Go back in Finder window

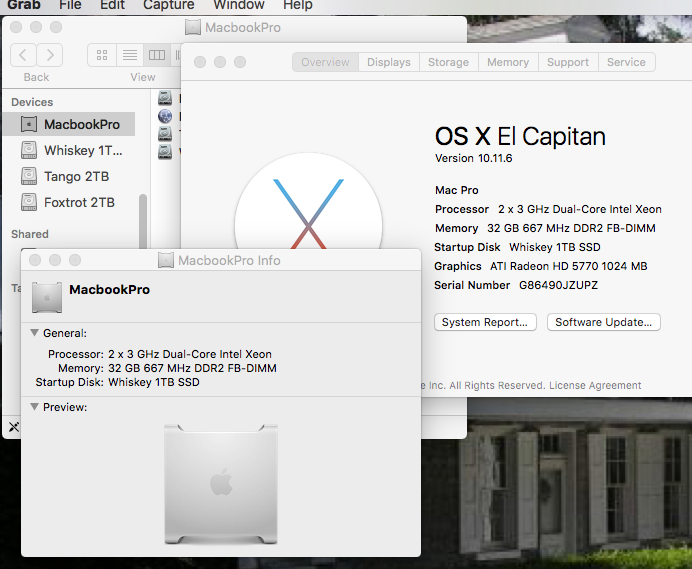[23, 55]
